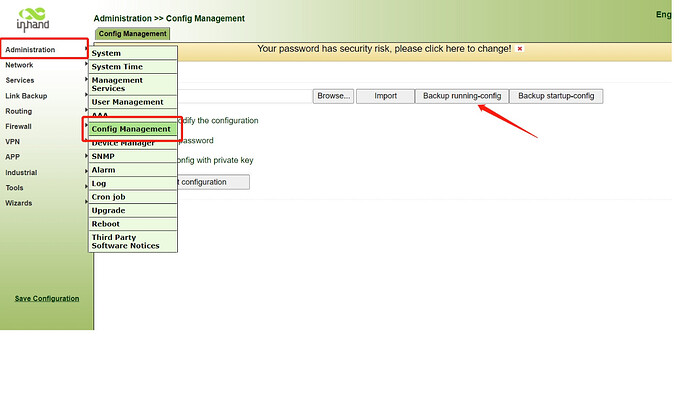Click the Browse... button

point(333,96)
